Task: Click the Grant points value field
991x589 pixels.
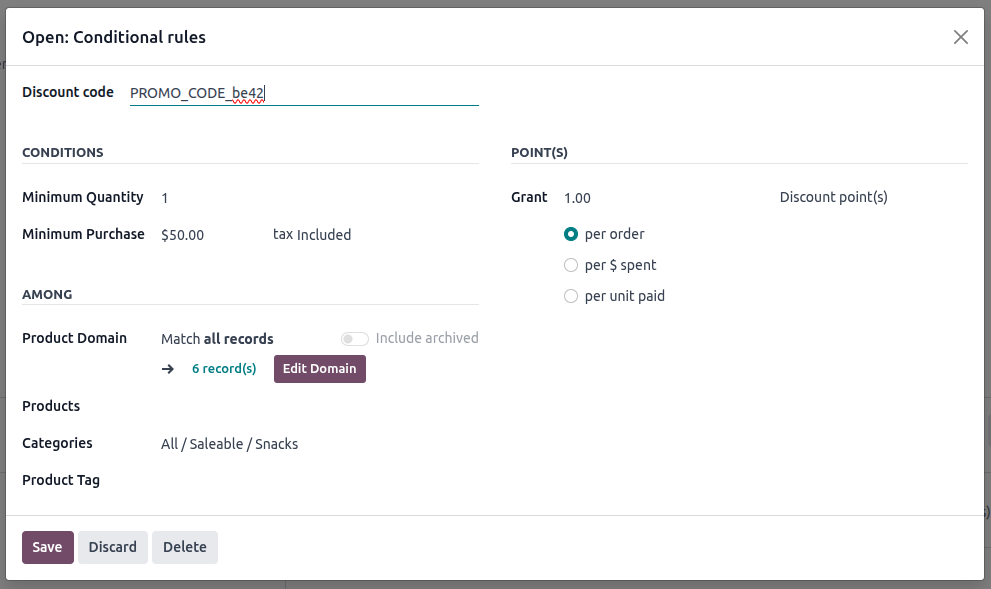Action: pos(660,198)
